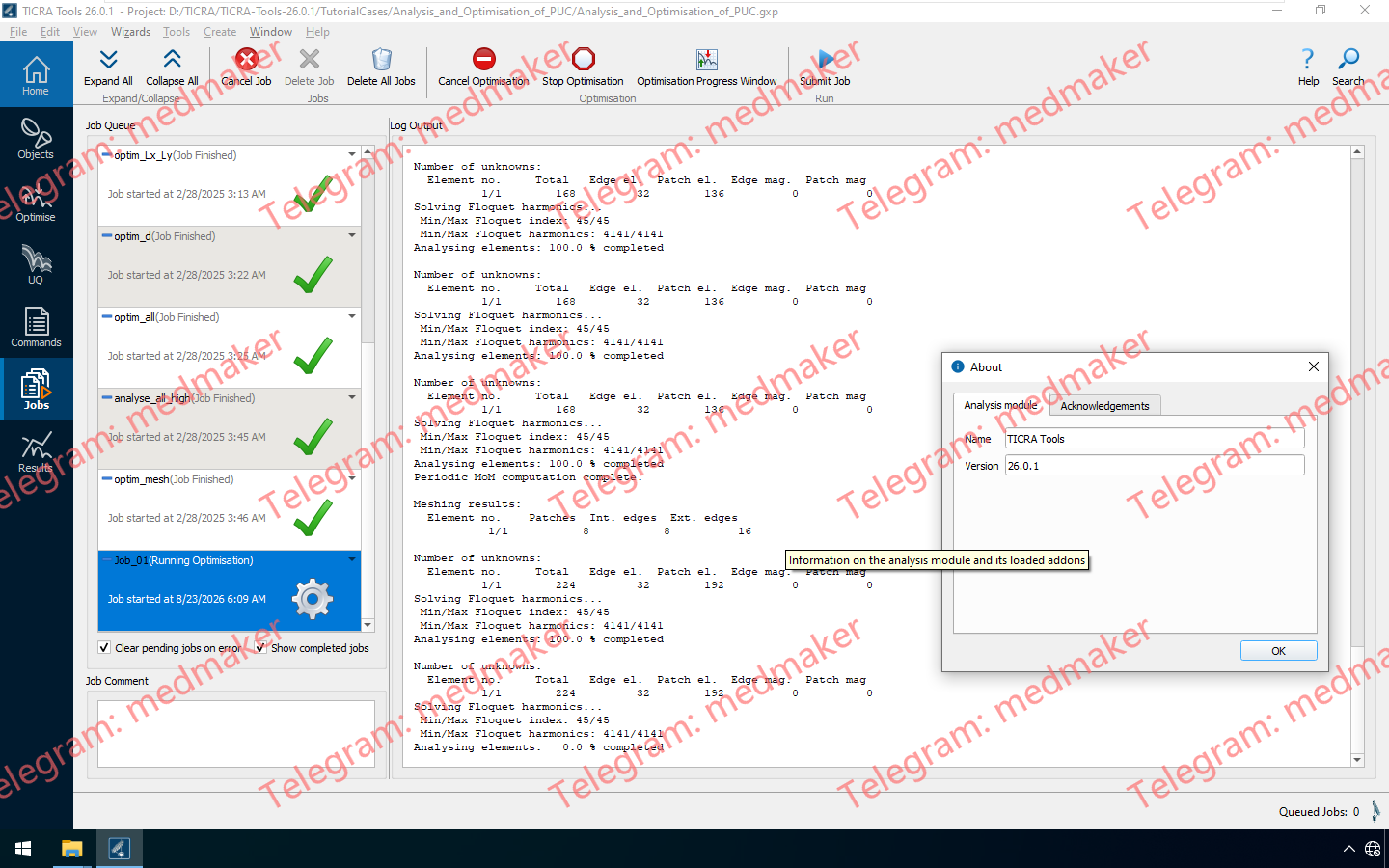Click Collapse All in the toolbar
Viewport: 1389px width, 868px height.
pos(172,68)
